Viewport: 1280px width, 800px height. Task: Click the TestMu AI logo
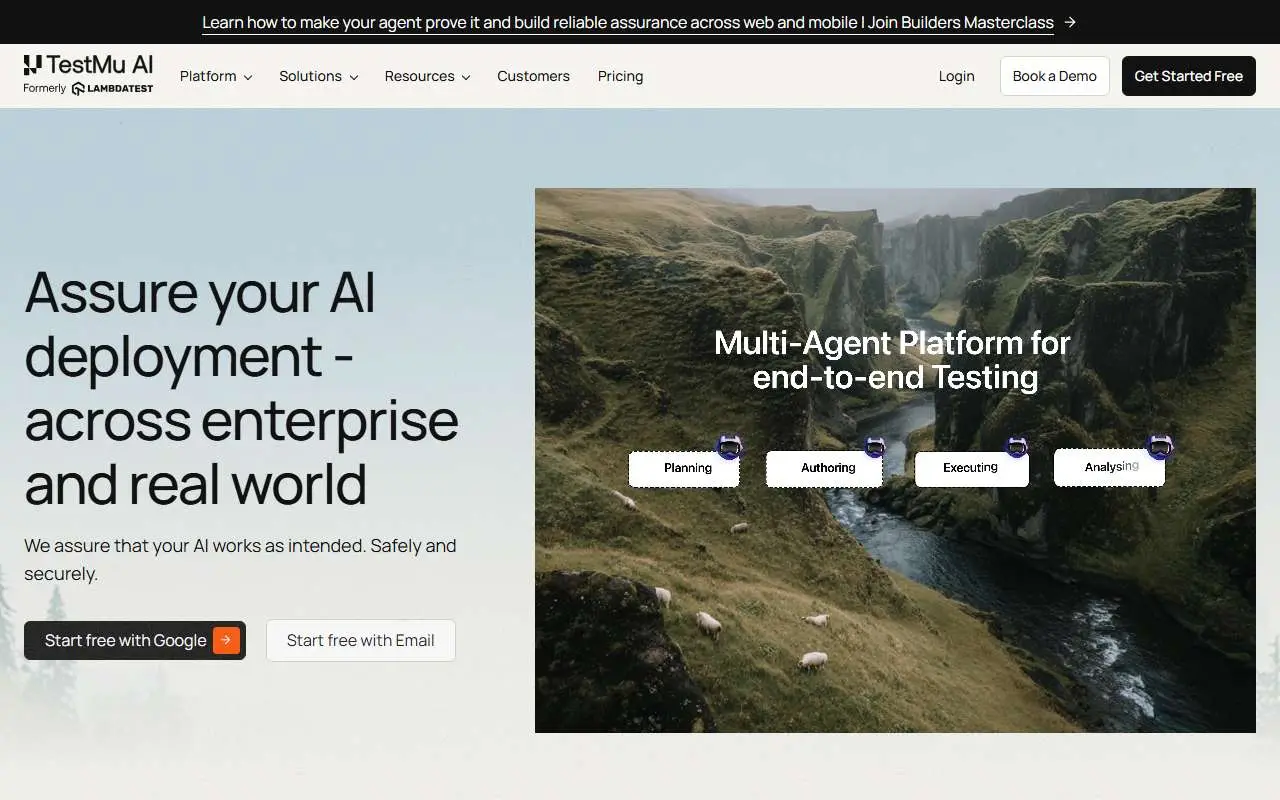(88, 65)
